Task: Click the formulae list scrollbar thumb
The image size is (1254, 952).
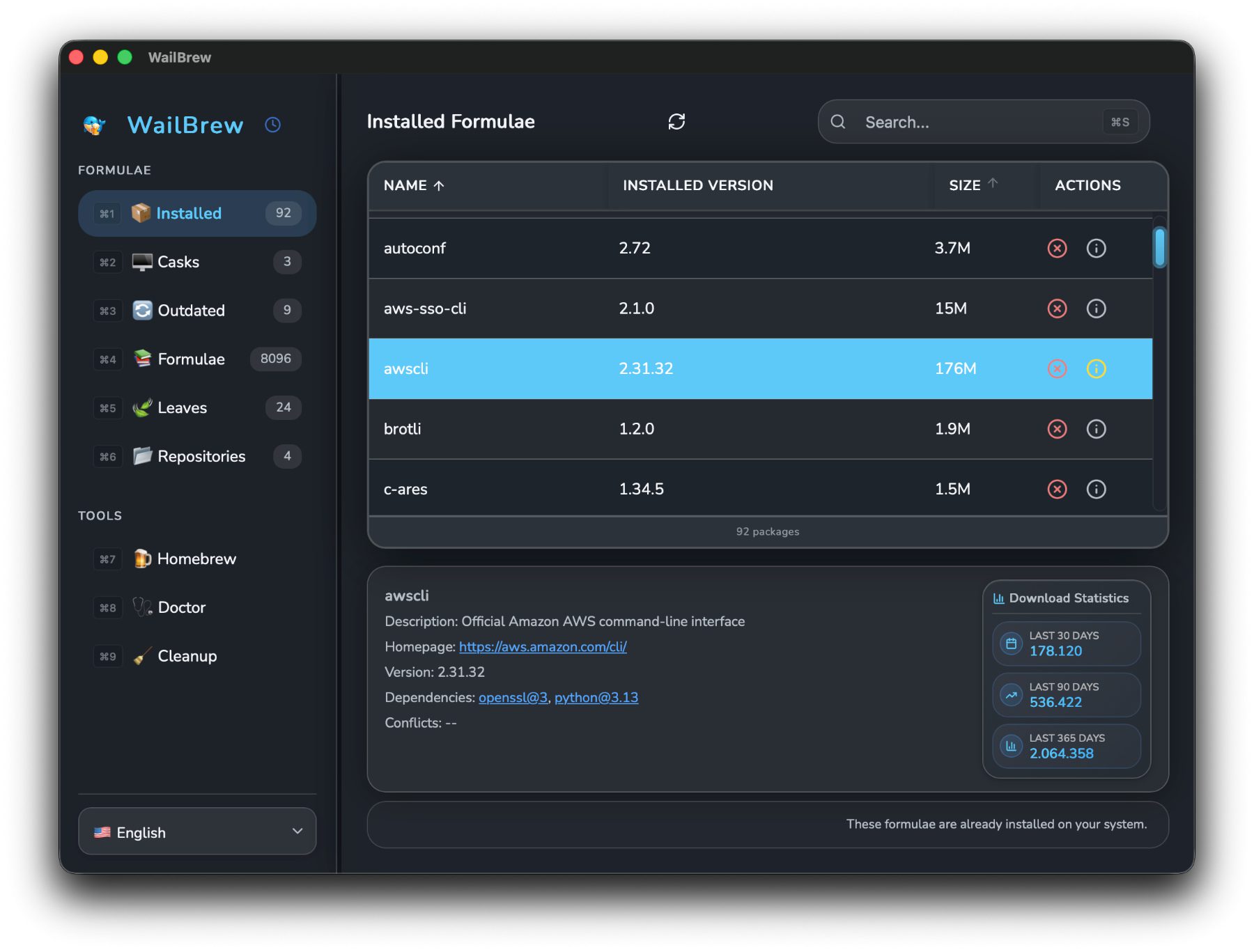Action: [1159, 248]
